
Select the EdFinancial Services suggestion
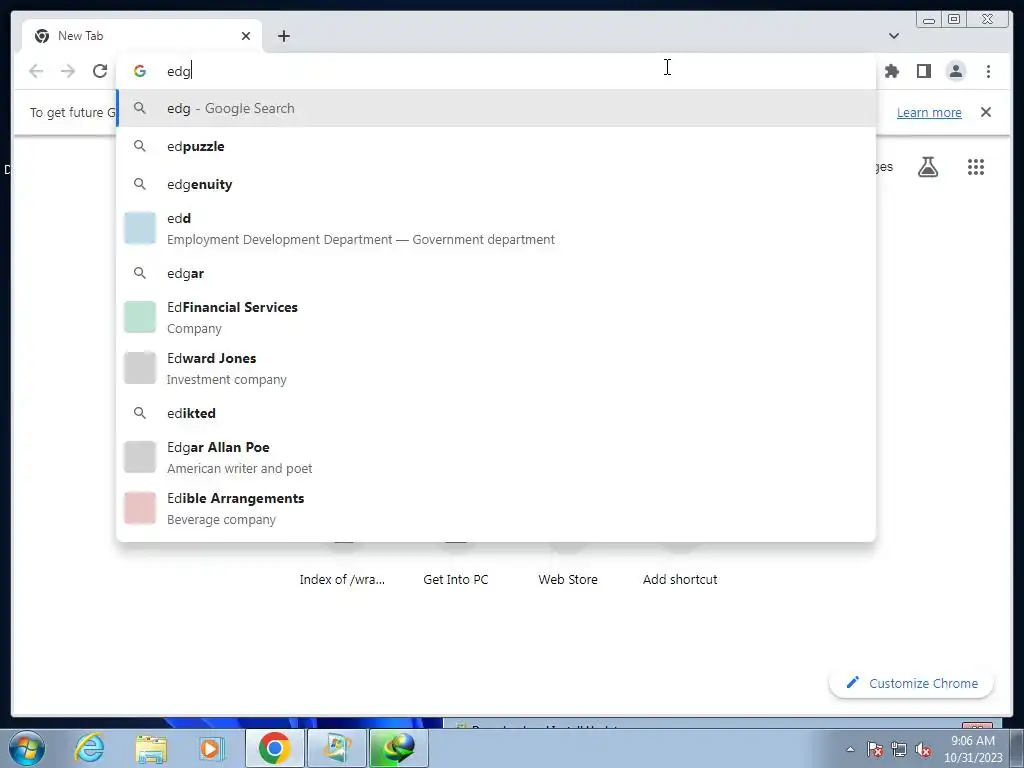point(496,317)
